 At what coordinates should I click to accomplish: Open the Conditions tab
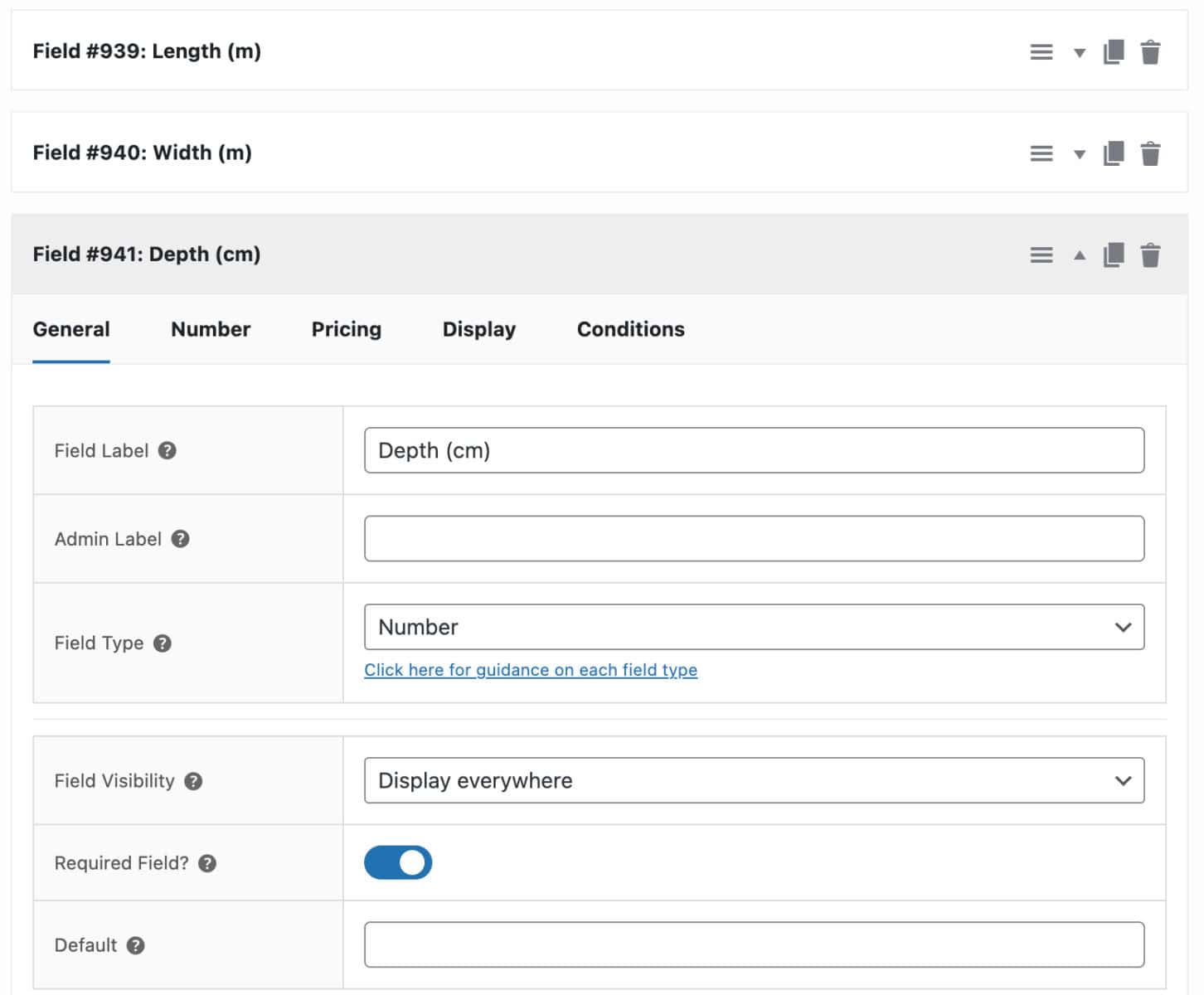(x=630, y=329)
